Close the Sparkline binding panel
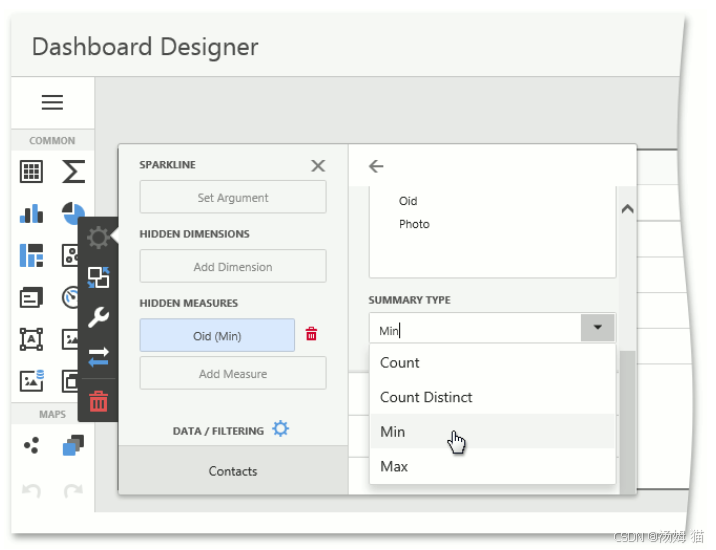716x550 pixels. click(318, 165)
